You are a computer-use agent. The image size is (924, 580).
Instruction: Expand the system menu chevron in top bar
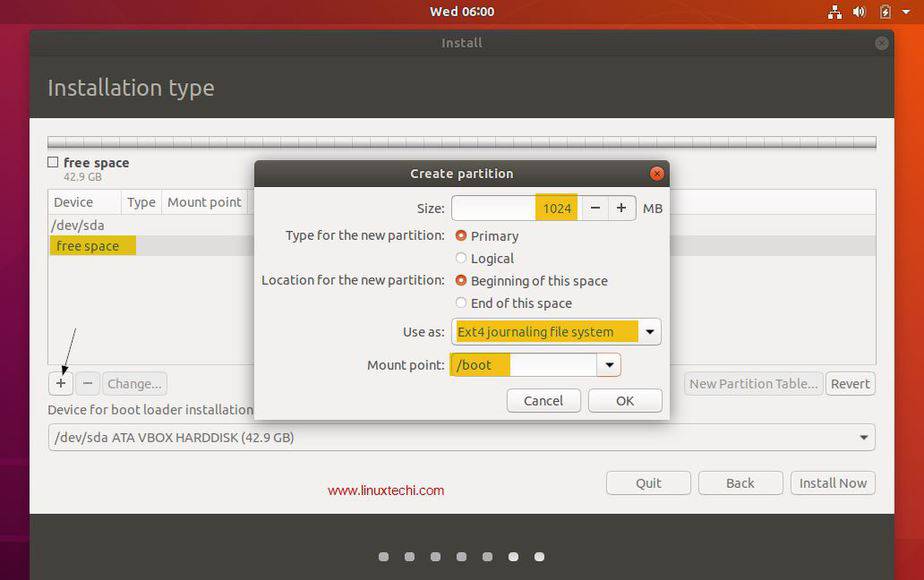pyautogui.click(x=906, y=11)
